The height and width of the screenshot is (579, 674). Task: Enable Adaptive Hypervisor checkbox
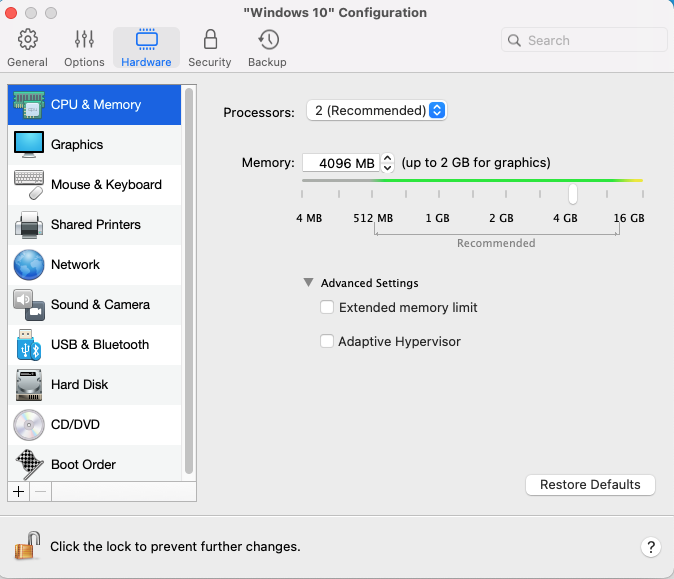(327, 341)
